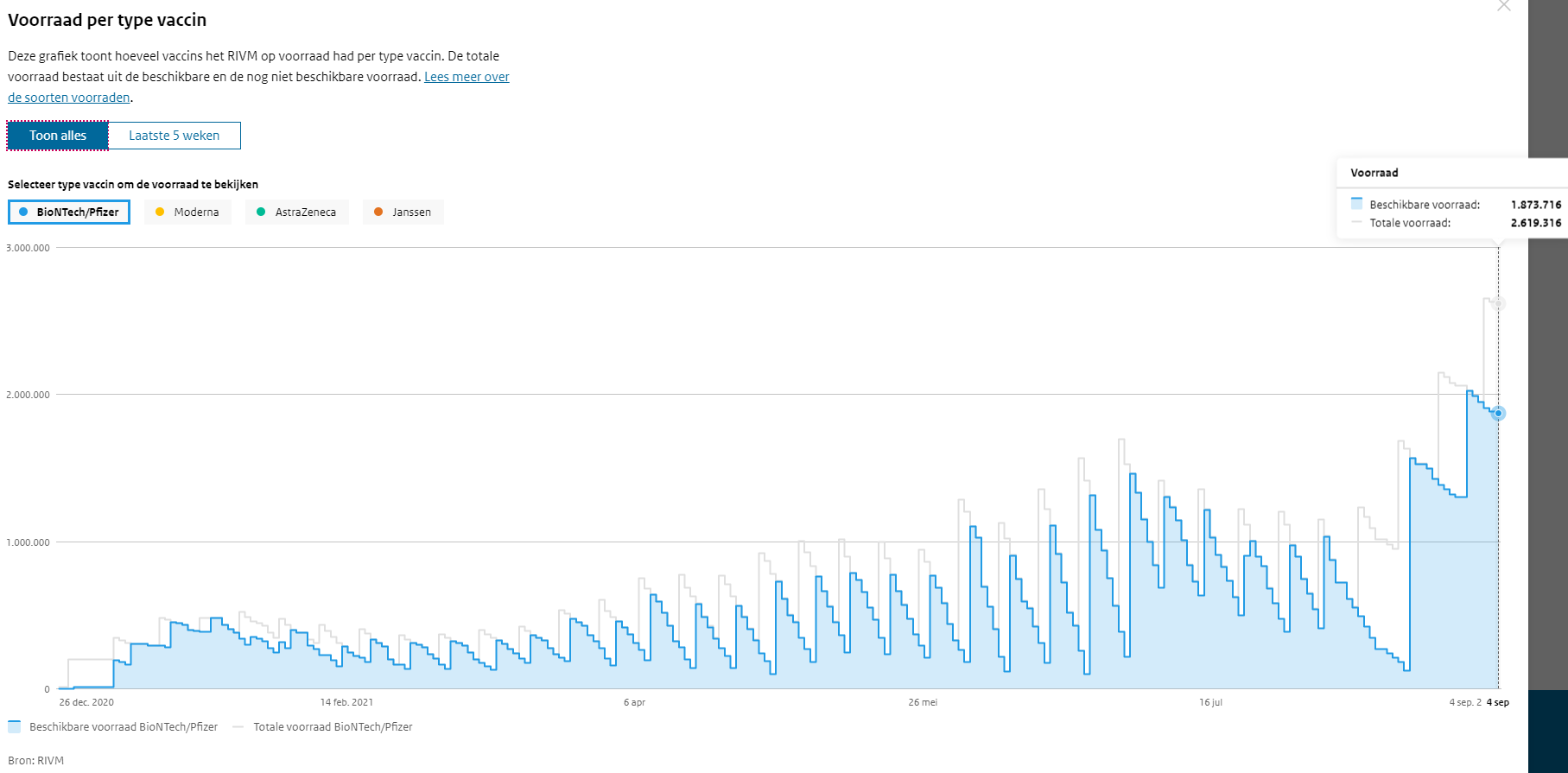Select the BioNTech/Pfizer vaccine filter

pos(69,212)
